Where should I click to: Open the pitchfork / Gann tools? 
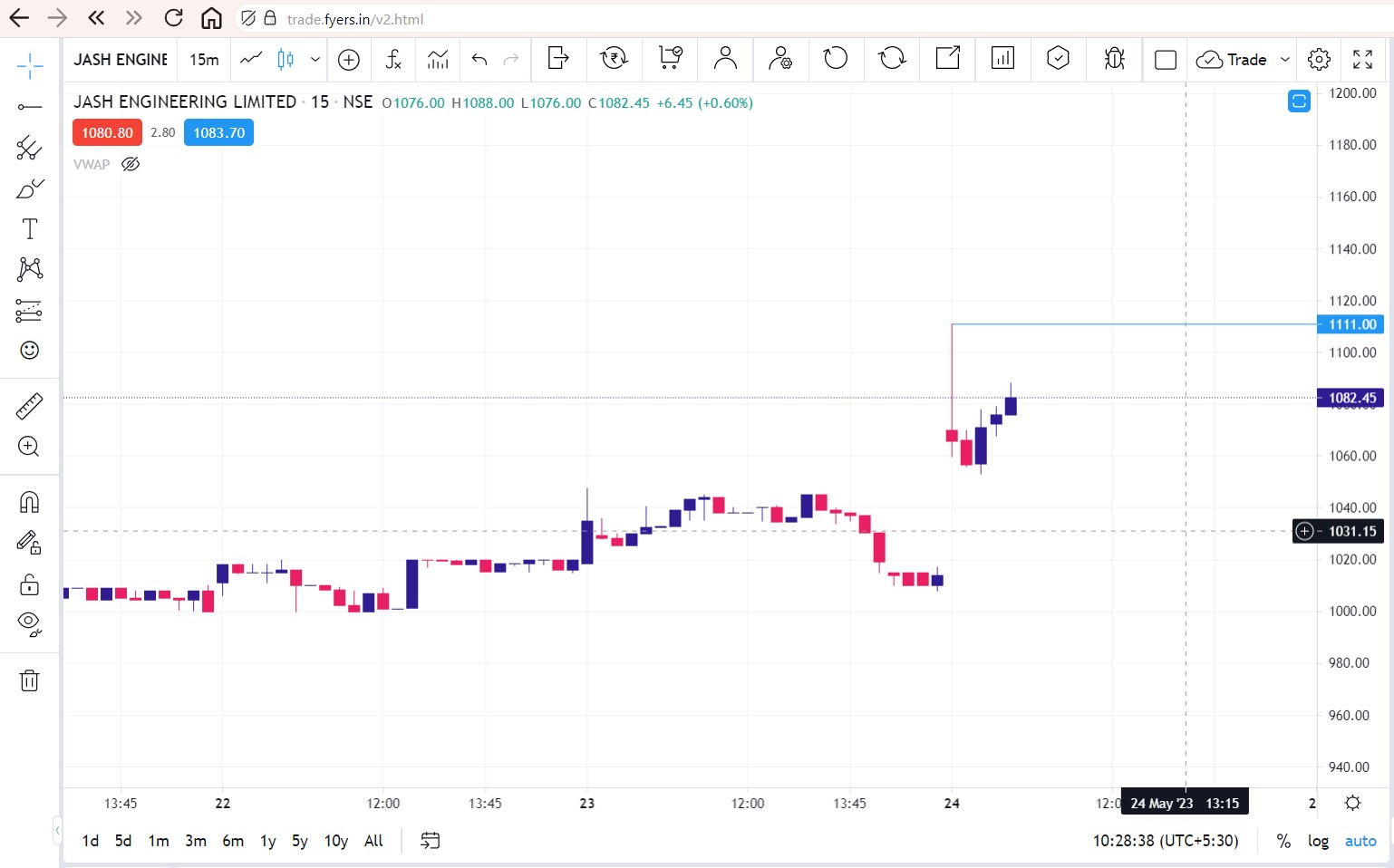tap(30, 148)
